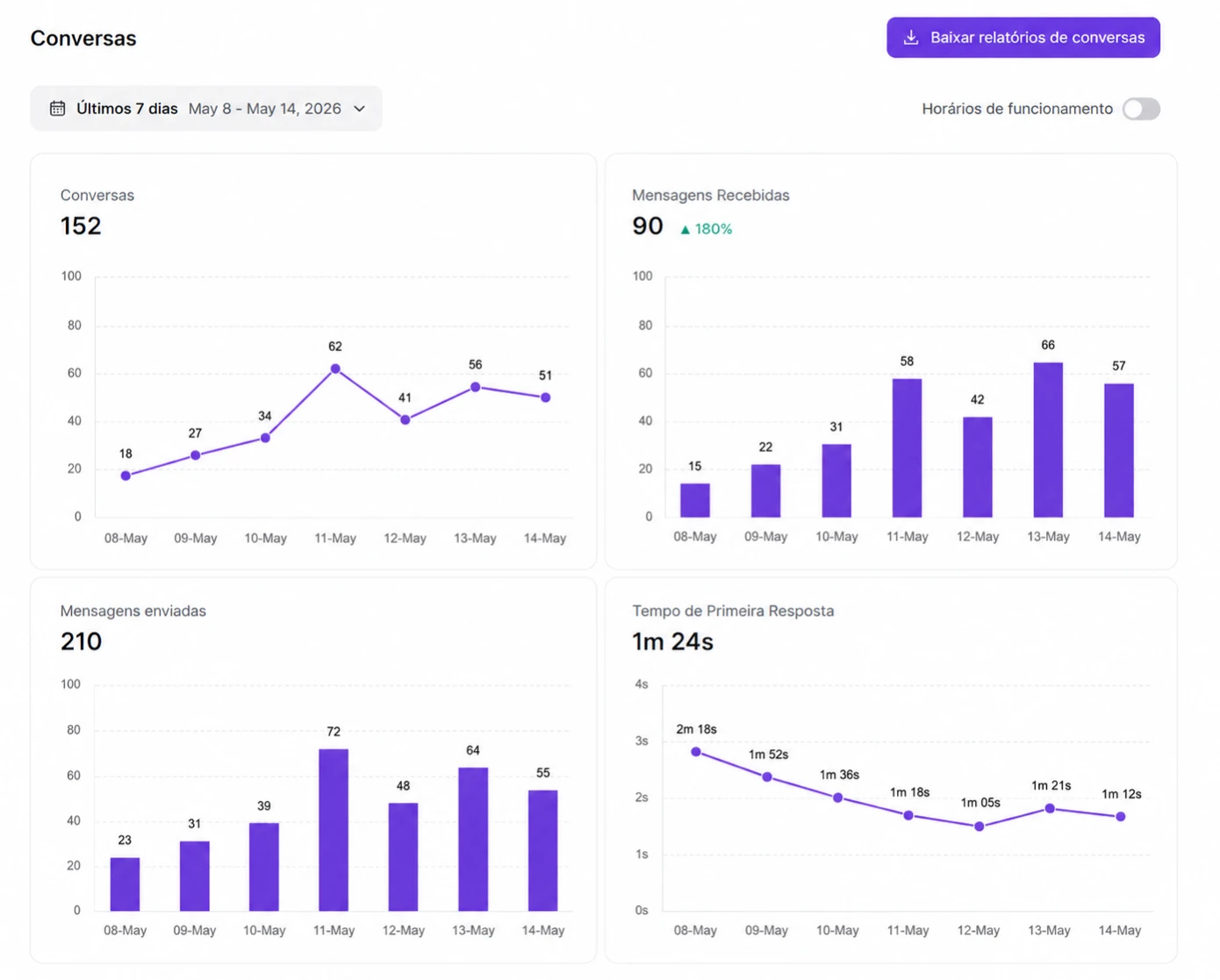Click the Mensagens enviadas card title

click(133, 611)
